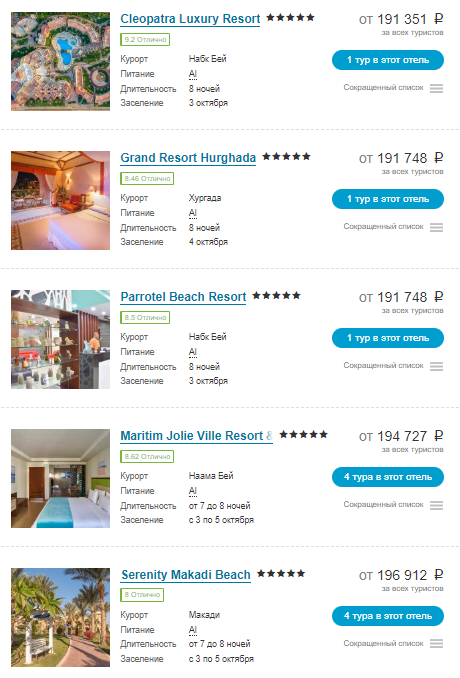Click list icon beside Parrotel's Сокращенный список
460x678 pixels.
pos(436,366)
